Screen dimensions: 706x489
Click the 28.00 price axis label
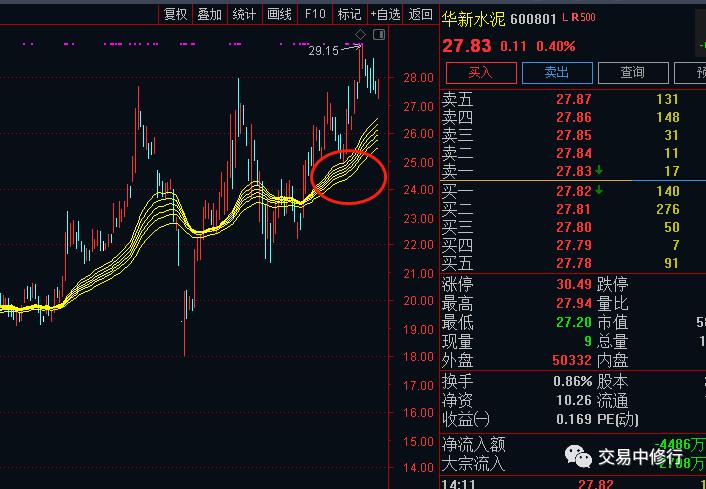(418, 77)
